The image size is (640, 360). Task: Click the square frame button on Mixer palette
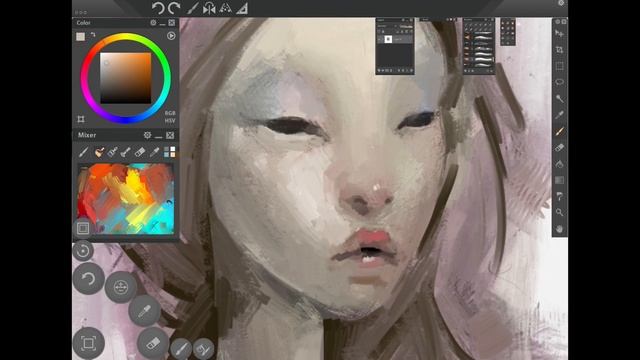(83, 228)
